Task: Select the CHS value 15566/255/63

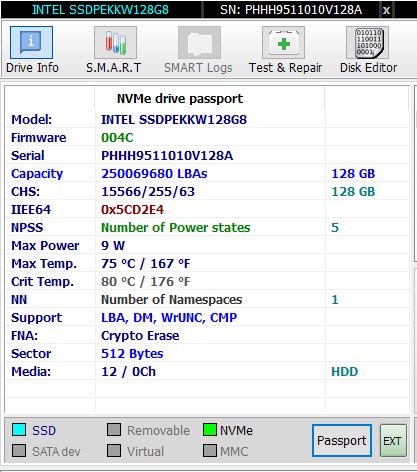Action: click(x=148, y=192)
